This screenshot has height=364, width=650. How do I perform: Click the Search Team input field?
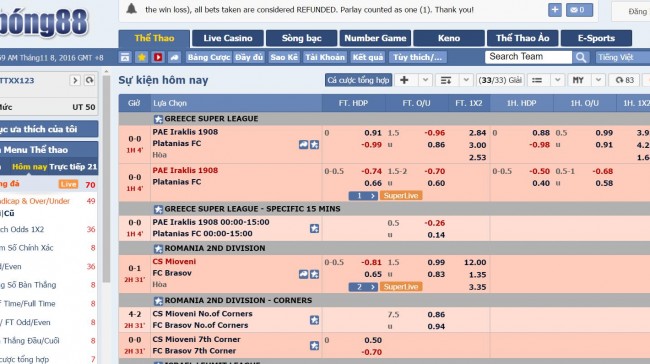point(528,57)
